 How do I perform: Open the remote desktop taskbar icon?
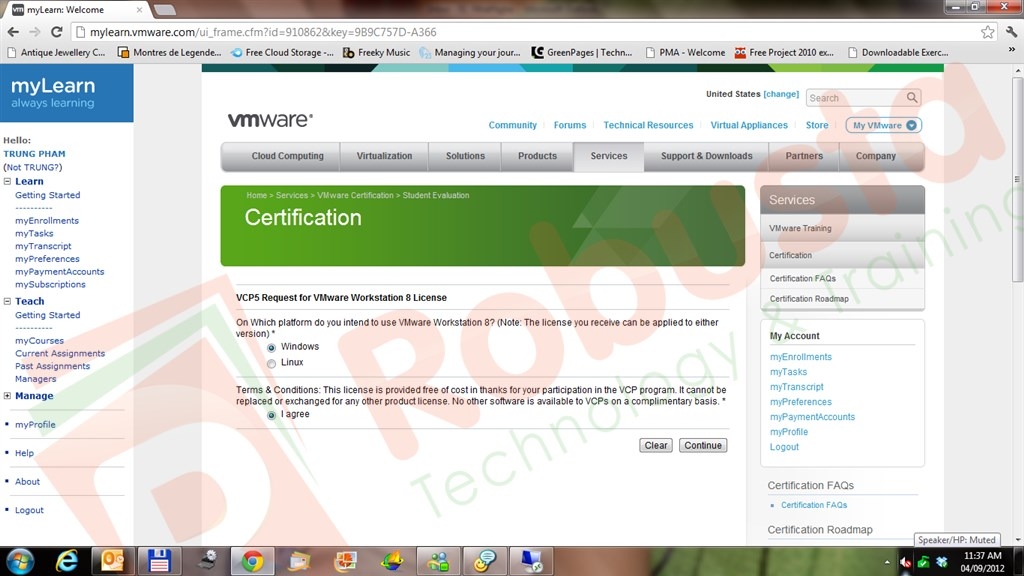(531, 561)
